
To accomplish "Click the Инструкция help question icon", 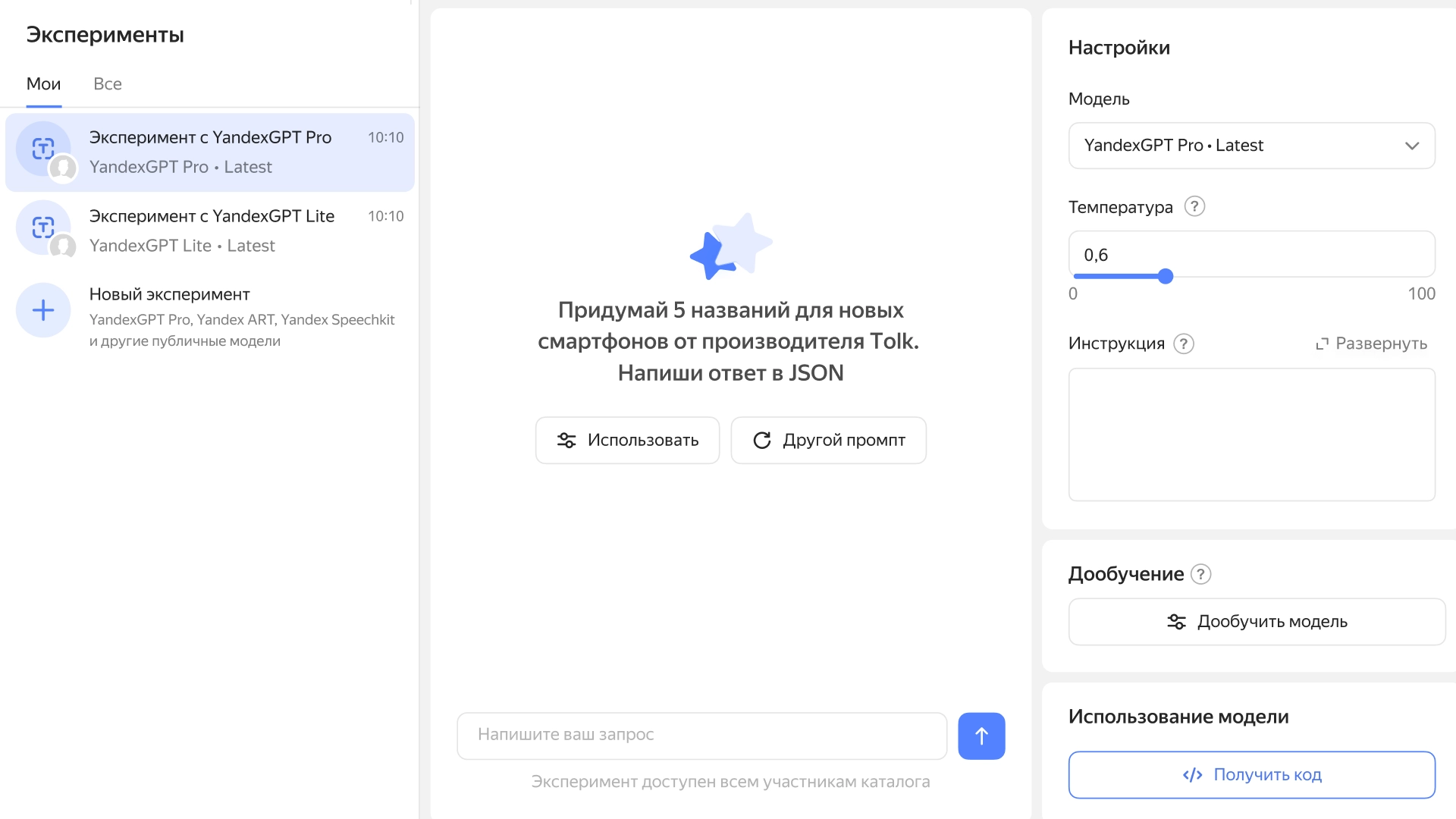I will pos(1184,344).
